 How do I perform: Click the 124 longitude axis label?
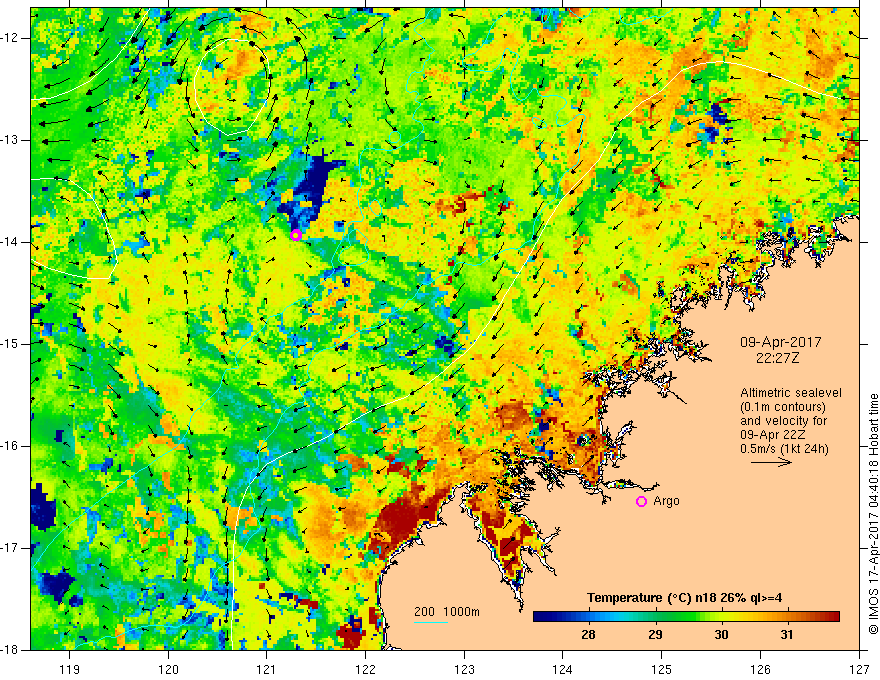pyautogui.click(x=563, y=669)
